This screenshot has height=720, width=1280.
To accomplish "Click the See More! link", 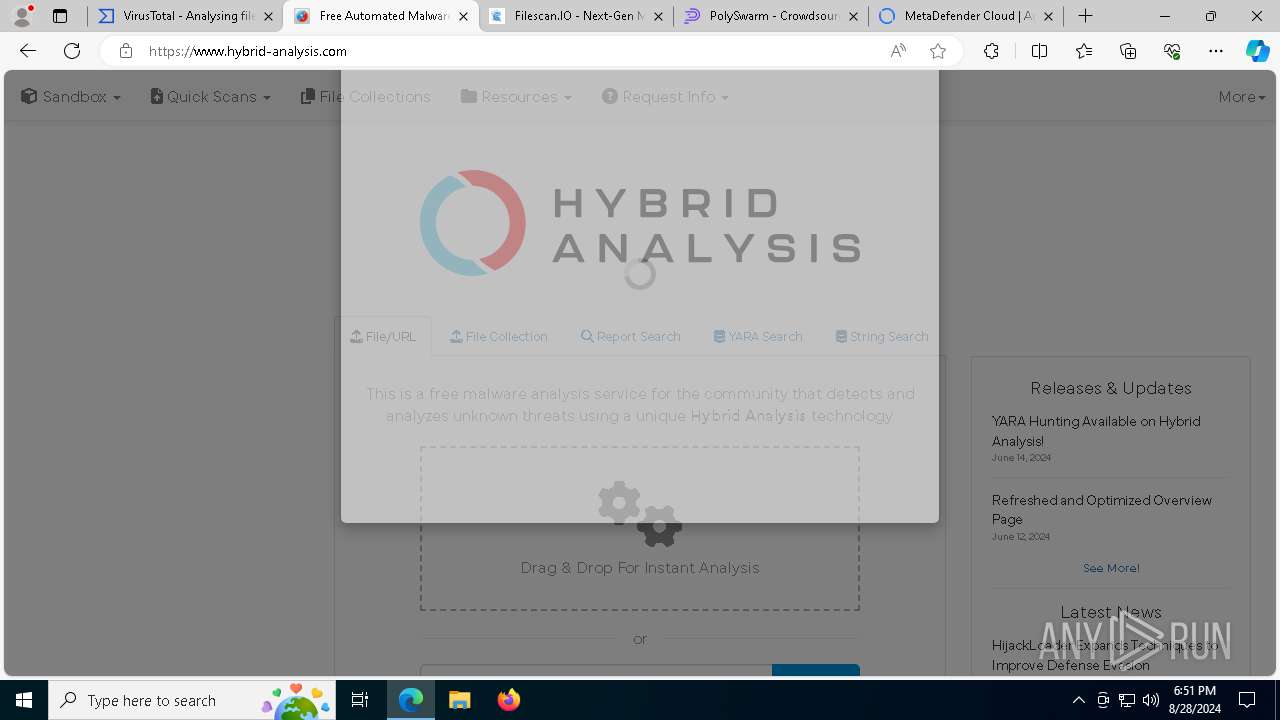I will point(1111,568).
